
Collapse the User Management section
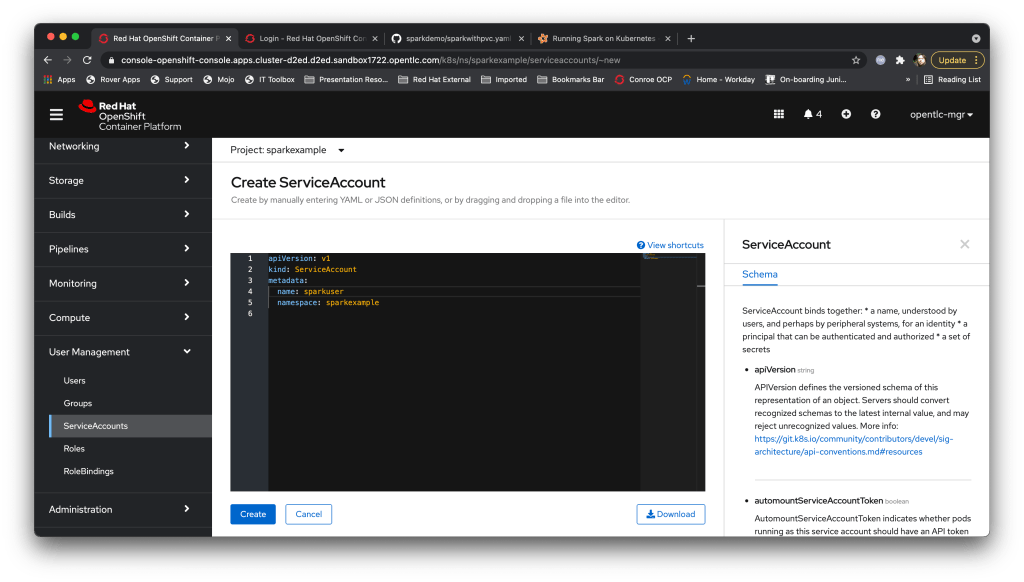pos(120,352)
